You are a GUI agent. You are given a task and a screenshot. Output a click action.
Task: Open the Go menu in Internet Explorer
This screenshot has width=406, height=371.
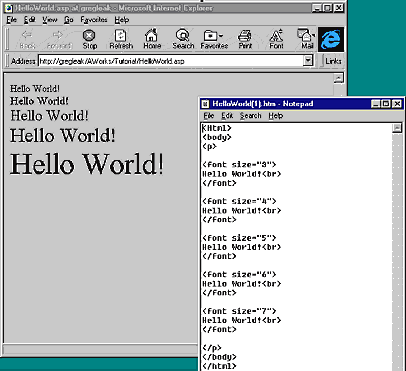(69, 20)
